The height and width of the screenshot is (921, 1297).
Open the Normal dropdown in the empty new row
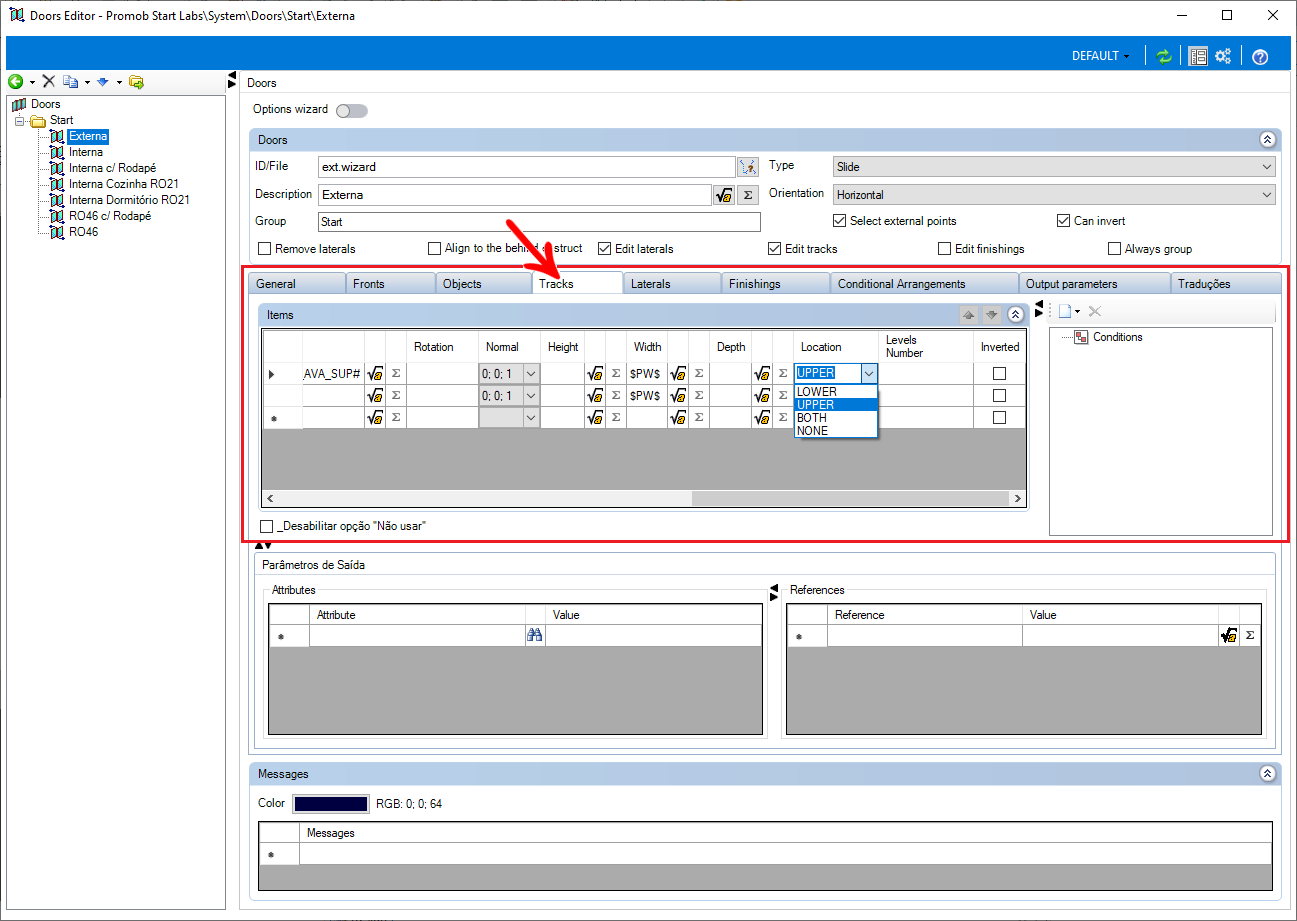point(531,418)
